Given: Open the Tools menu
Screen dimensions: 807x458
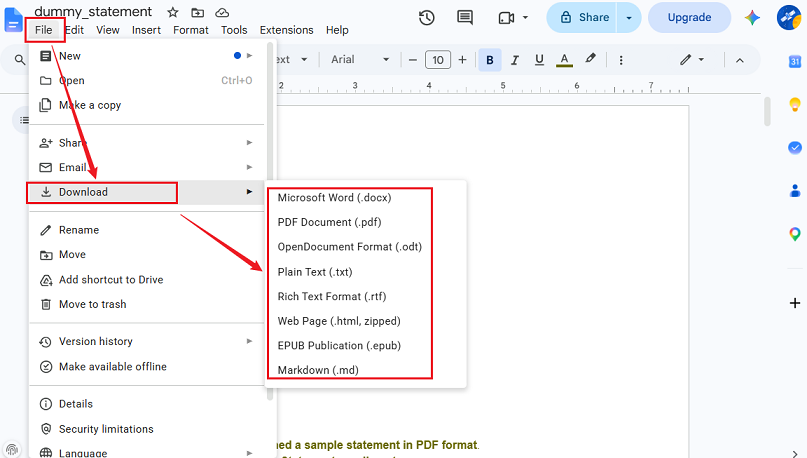Looking at the screenshot, I should click(234, 30).
